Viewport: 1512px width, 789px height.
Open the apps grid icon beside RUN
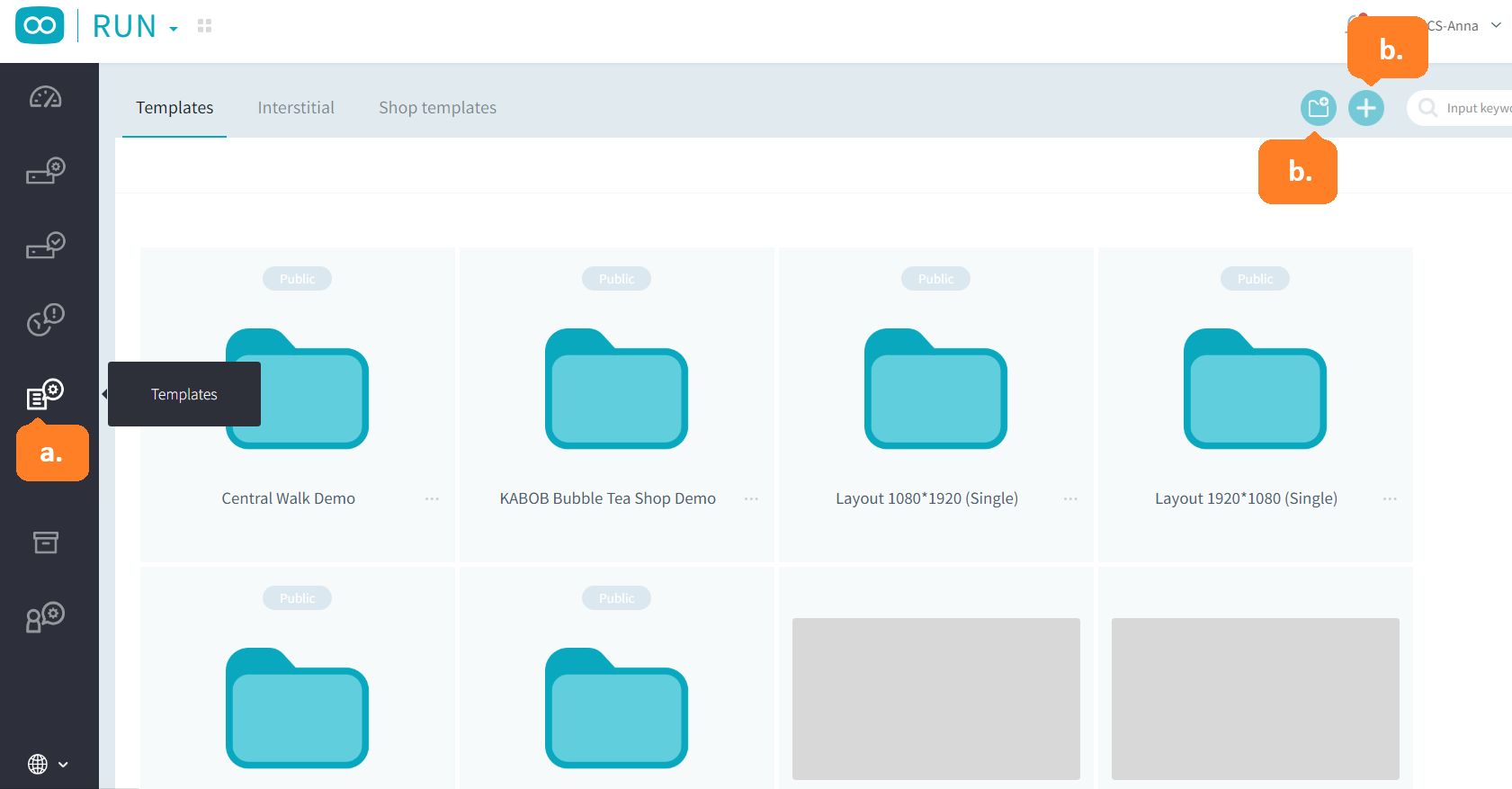pos(204,26)
